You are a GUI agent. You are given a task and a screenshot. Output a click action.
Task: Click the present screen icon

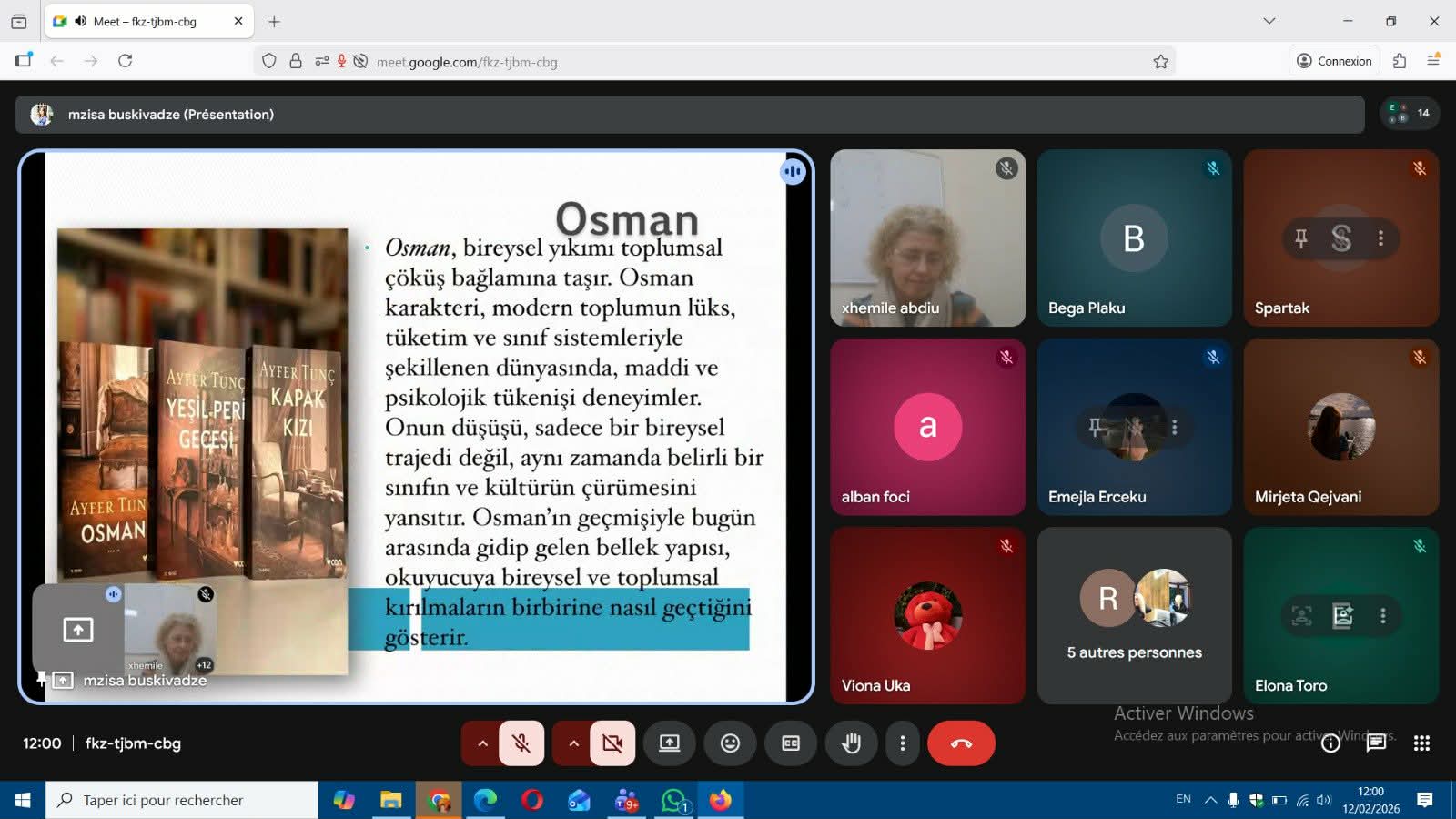(x=670, y=743)
